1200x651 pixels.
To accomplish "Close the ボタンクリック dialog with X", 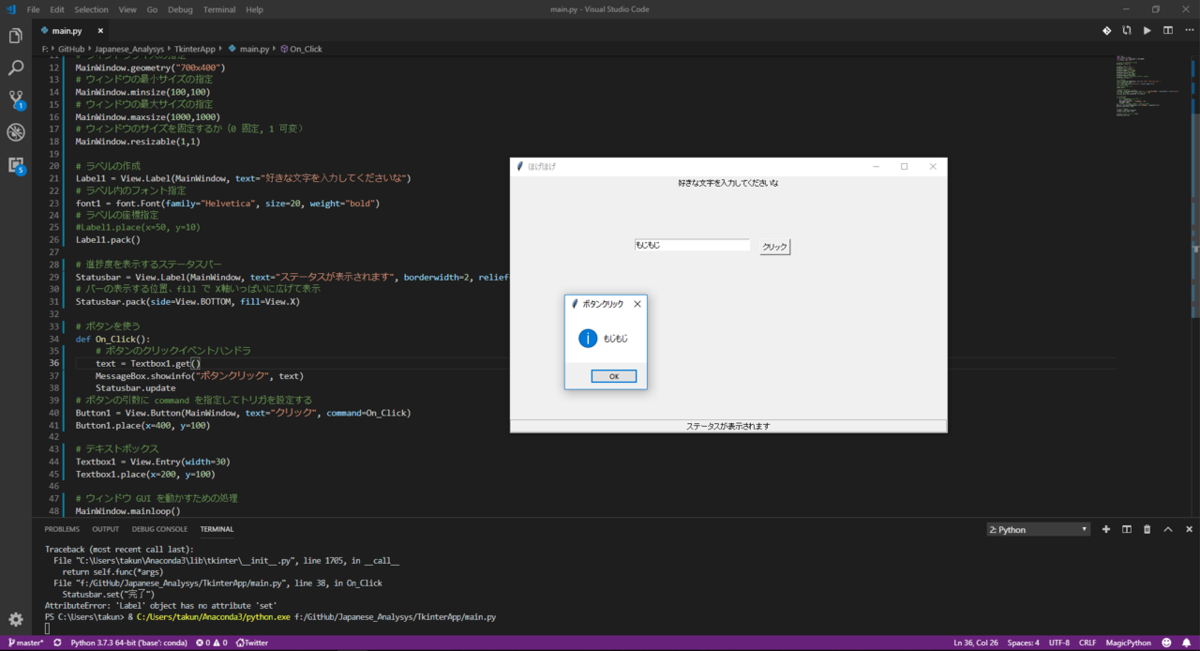I will click(637, 303).
